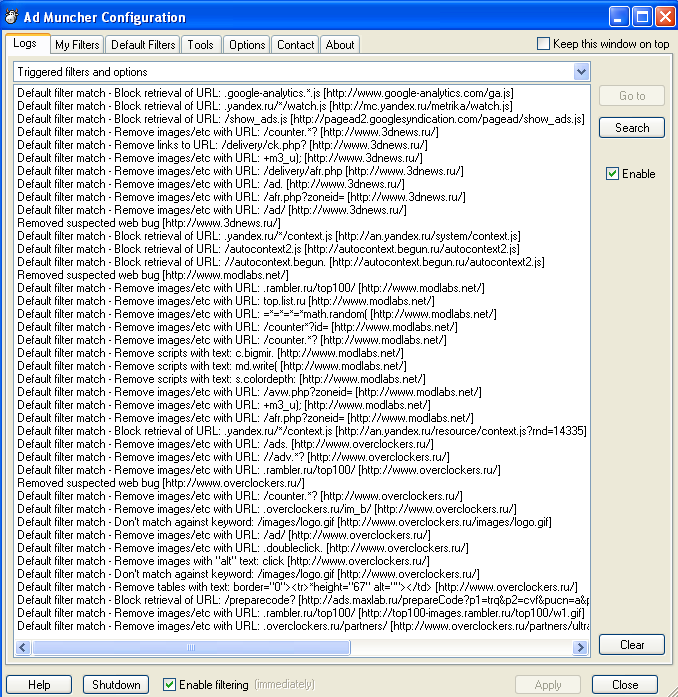Select the context.js?rnd=14335 yandex log entry

302,431
